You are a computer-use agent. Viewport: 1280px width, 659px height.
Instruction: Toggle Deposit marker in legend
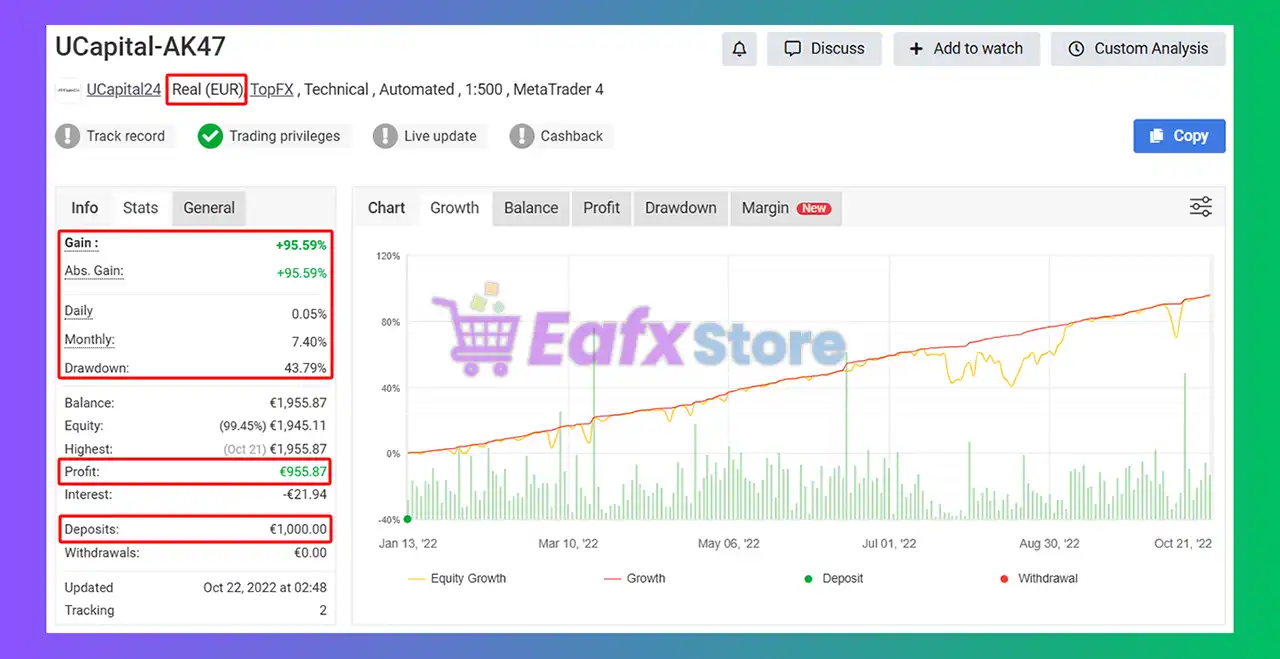[834, 578]
